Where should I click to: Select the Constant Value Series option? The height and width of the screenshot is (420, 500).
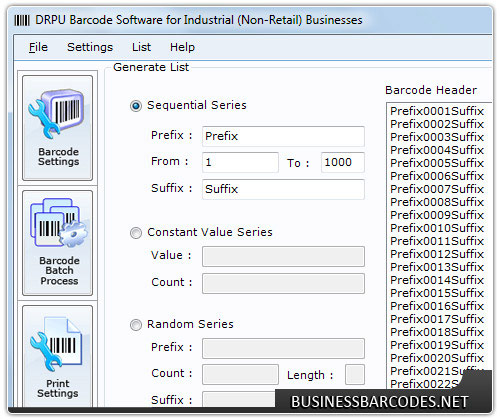click(x=136, y=233)
